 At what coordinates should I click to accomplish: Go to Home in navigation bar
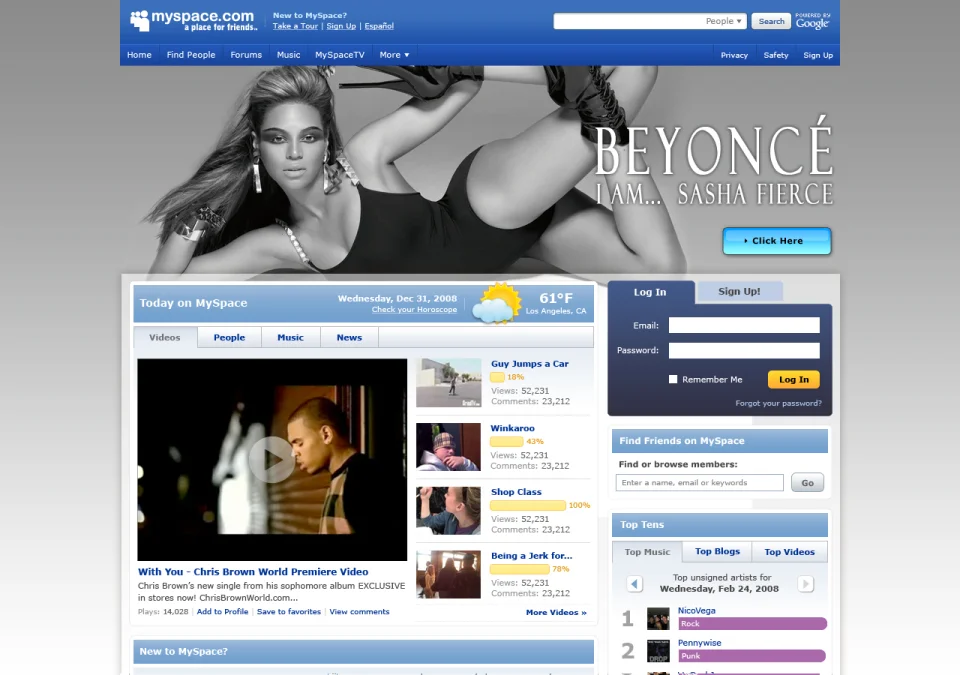pos(139,55)
